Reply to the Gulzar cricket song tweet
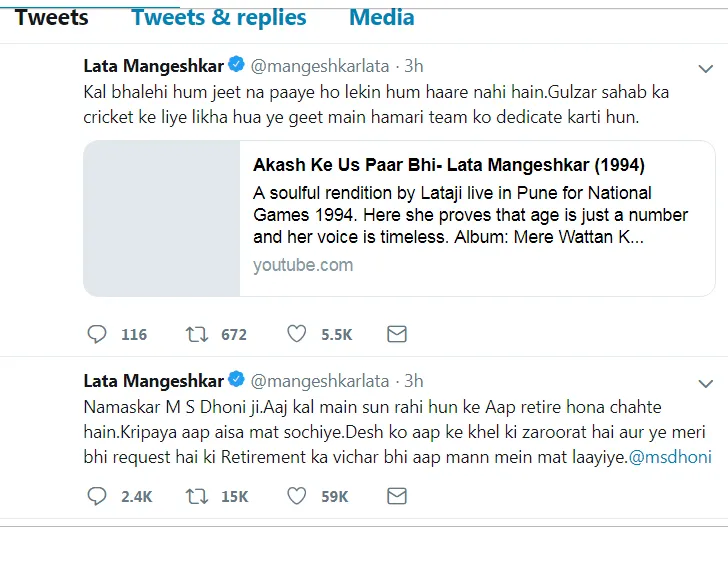This screenshot has width=728, height=568. click(97, 334)
